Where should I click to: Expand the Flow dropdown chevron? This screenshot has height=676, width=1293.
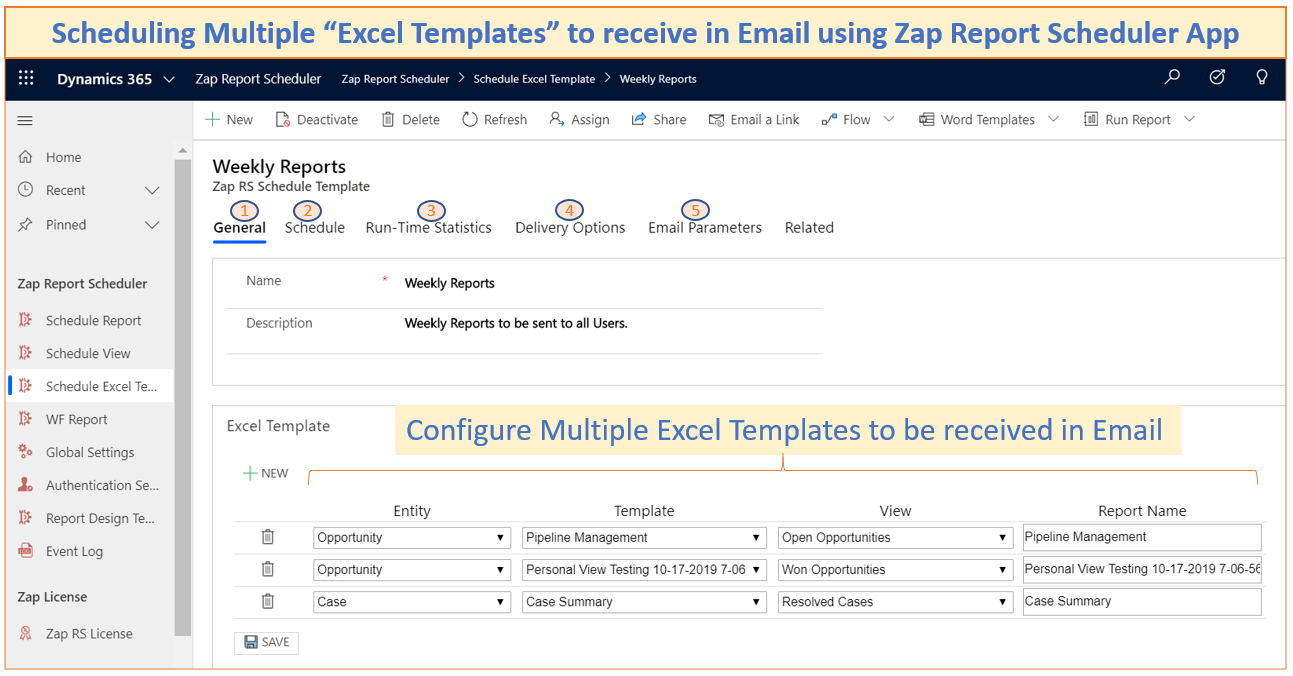(889, 119)
